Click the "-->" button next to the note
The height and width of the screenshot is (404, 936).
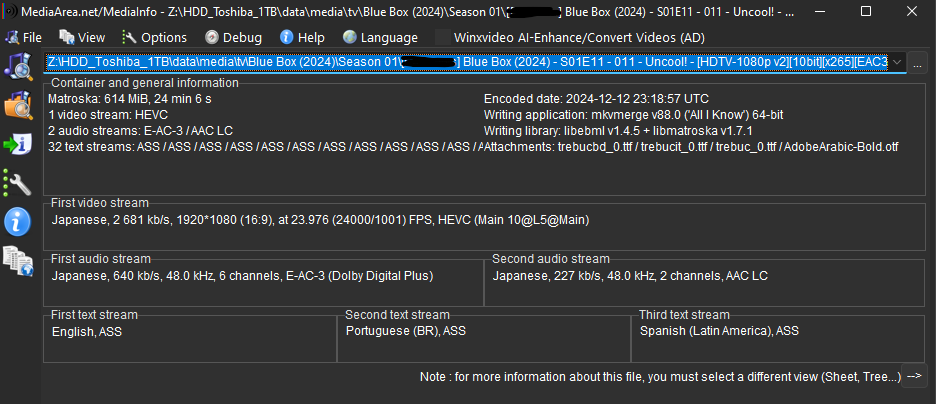[915, 376]
